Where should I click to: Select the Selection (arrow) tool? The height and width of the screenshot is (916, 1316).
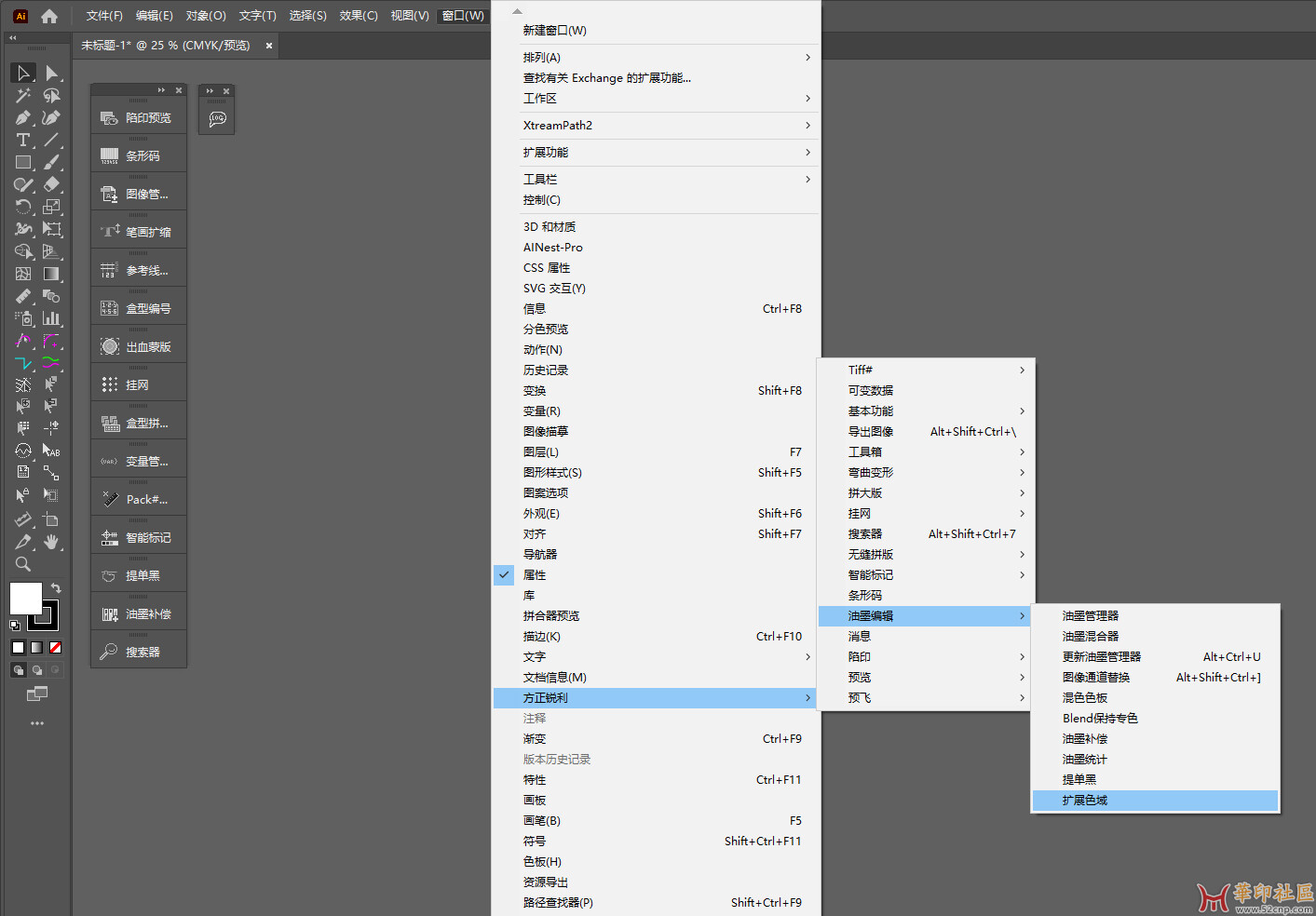click(x=23, y=73)
